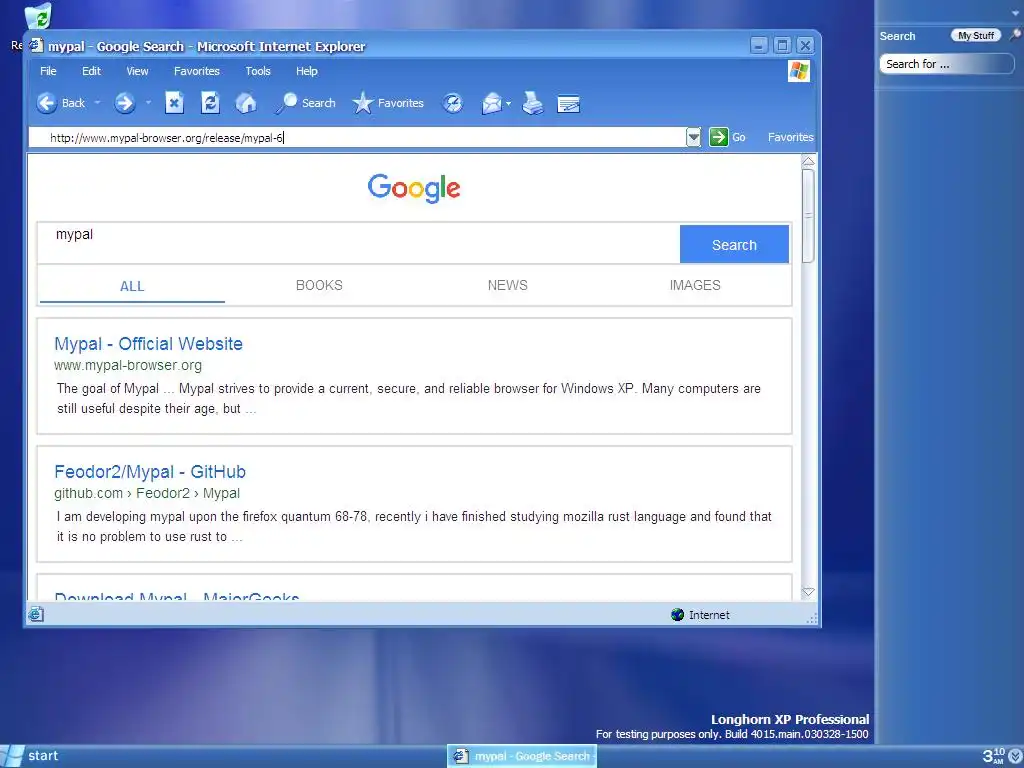This screenshot has height=768, width=1024.
Task: Open the View menu
Action: 137,71
